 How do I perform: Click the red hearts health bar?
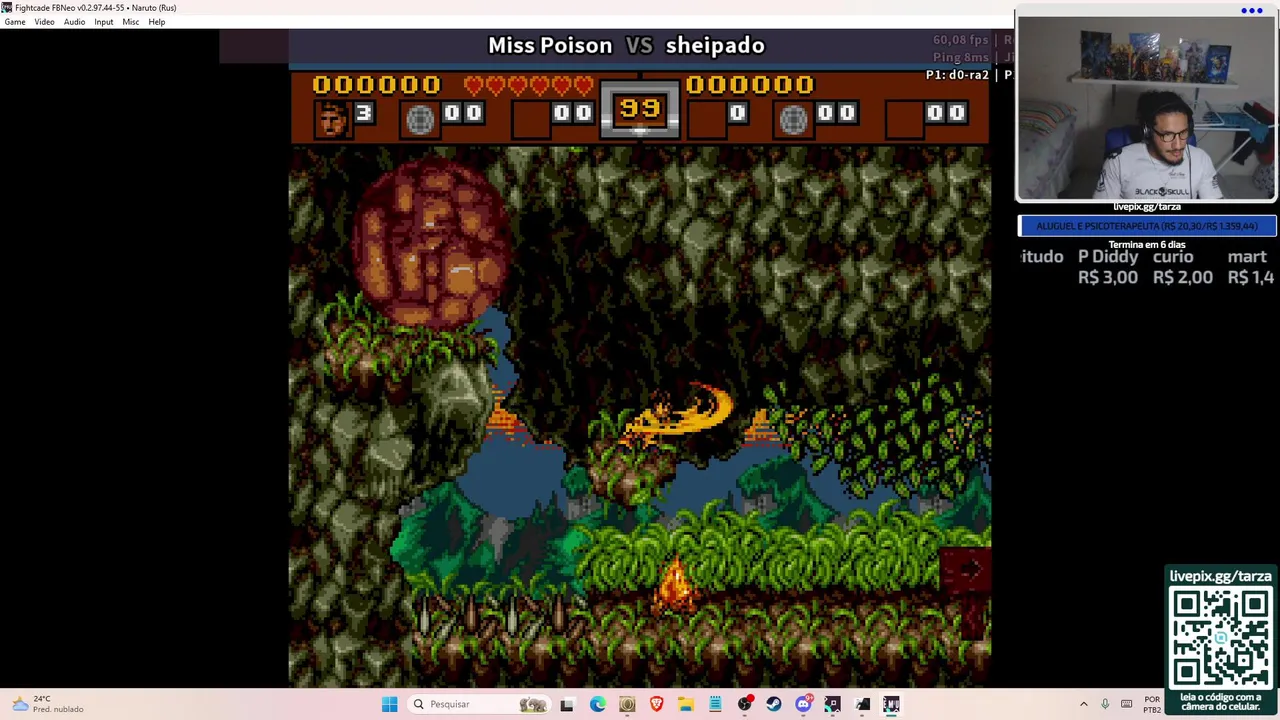(530, 86)
